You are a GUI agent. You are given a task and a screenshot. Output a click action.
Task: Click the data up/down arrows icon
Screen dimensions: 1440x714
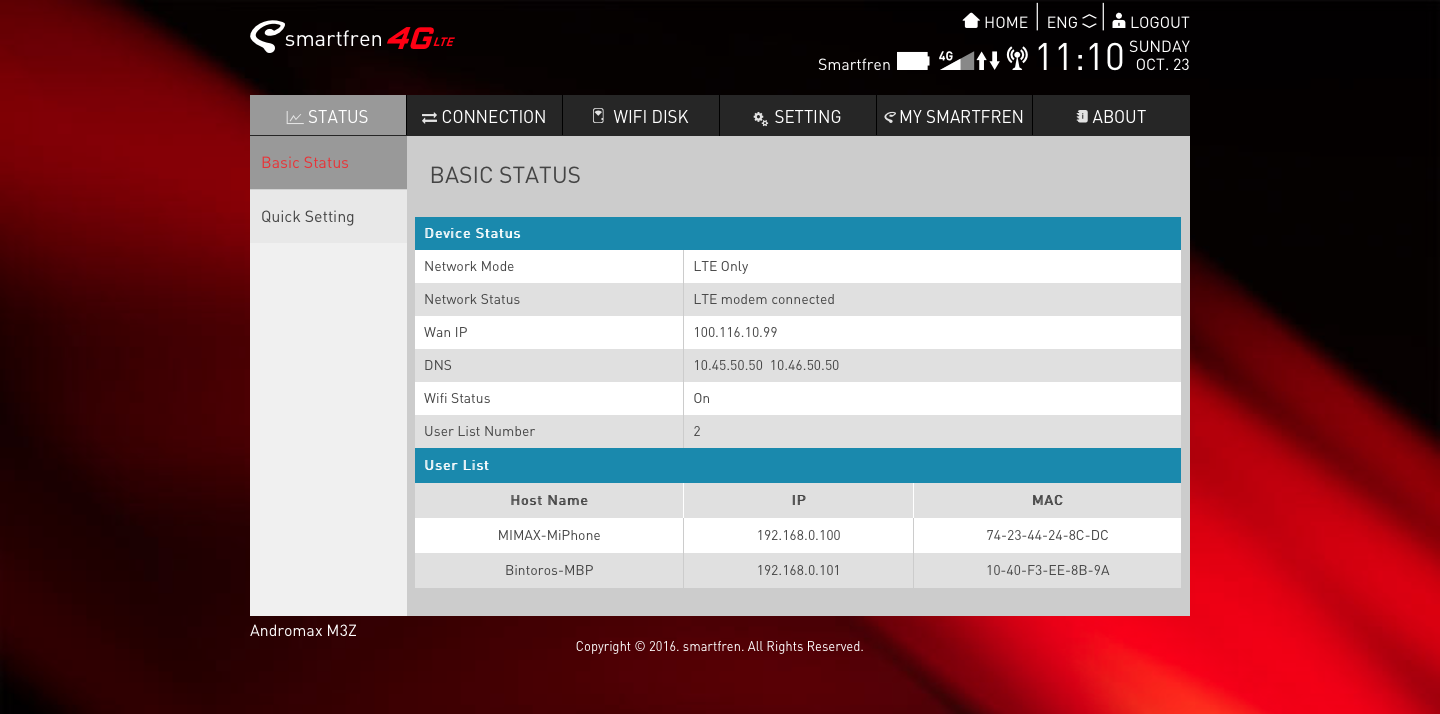988,61
